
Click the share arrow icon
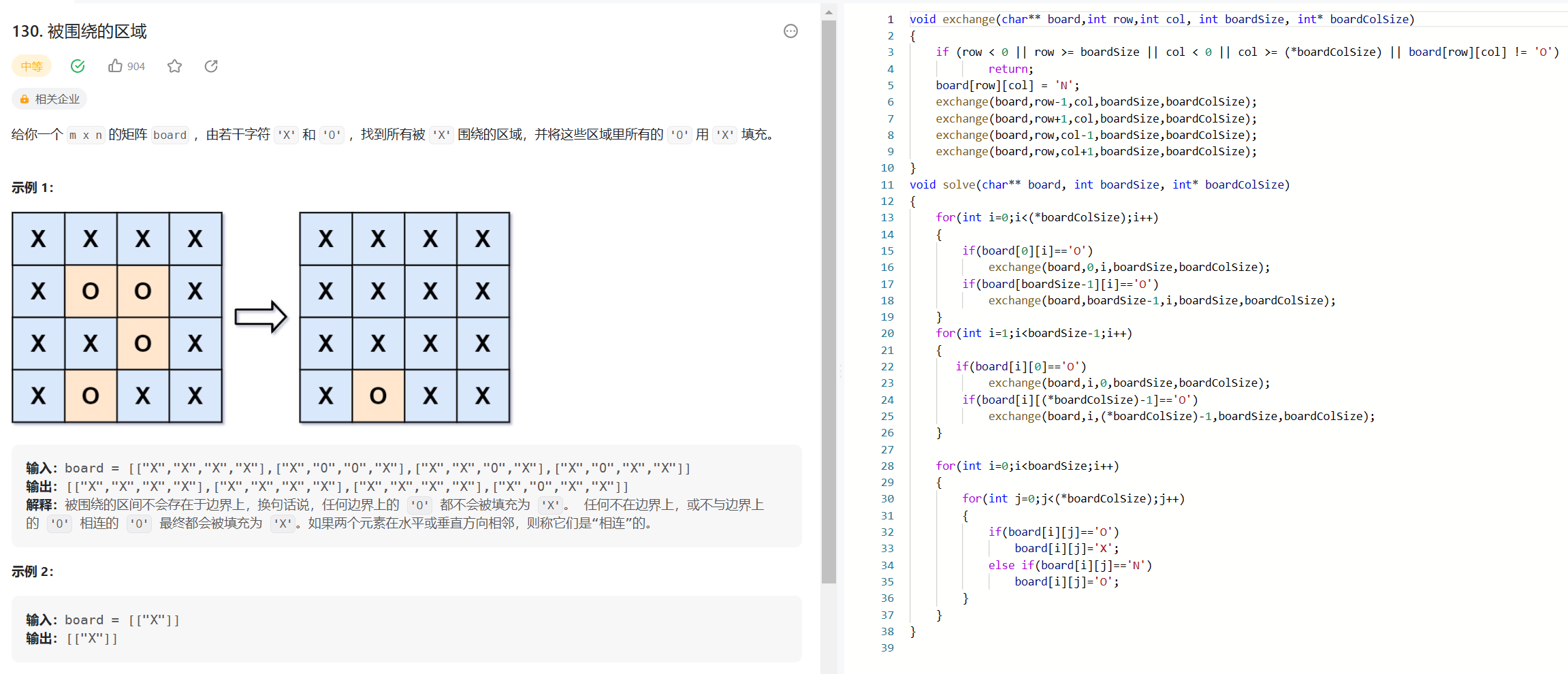(211, 66)
